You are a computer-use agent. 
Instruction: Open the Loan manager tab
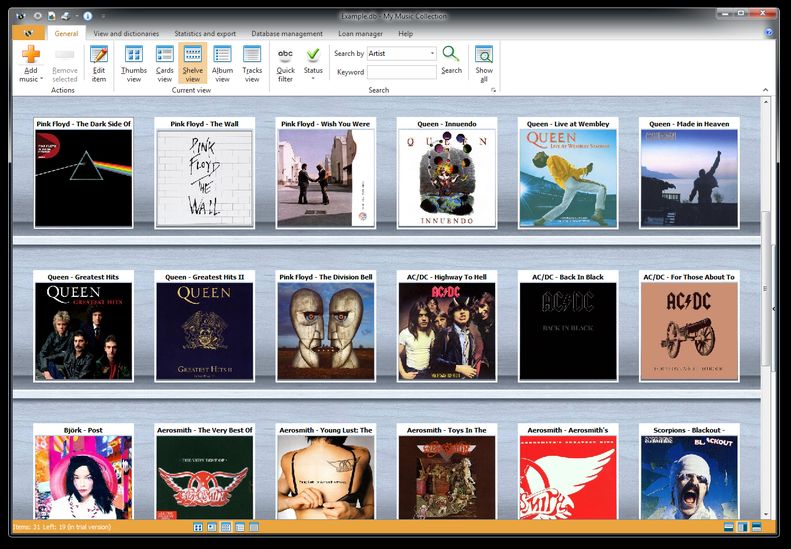click(360, 34)
